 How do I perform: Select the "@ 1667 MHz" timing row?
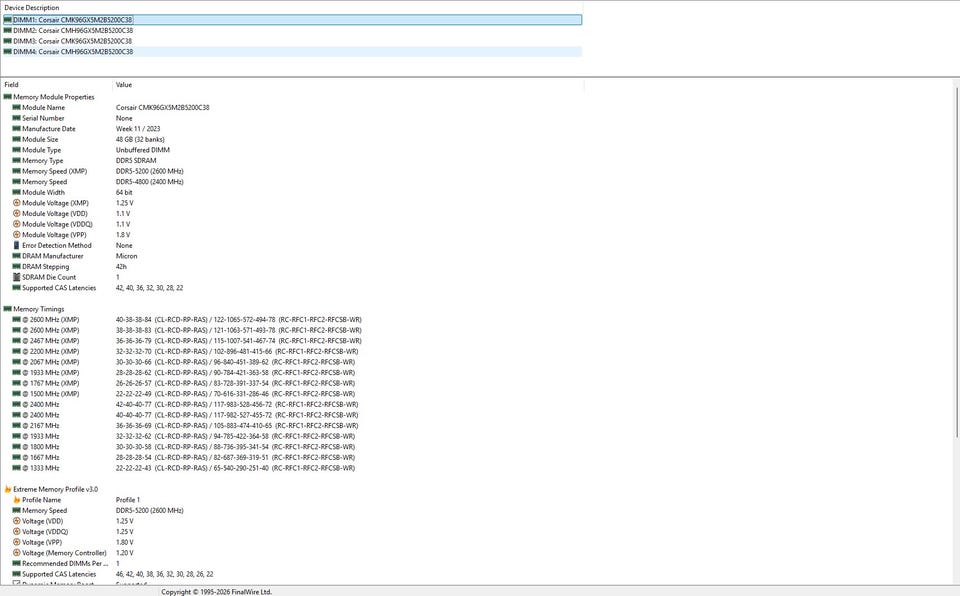pyautogui.click(x=293, y=458)
